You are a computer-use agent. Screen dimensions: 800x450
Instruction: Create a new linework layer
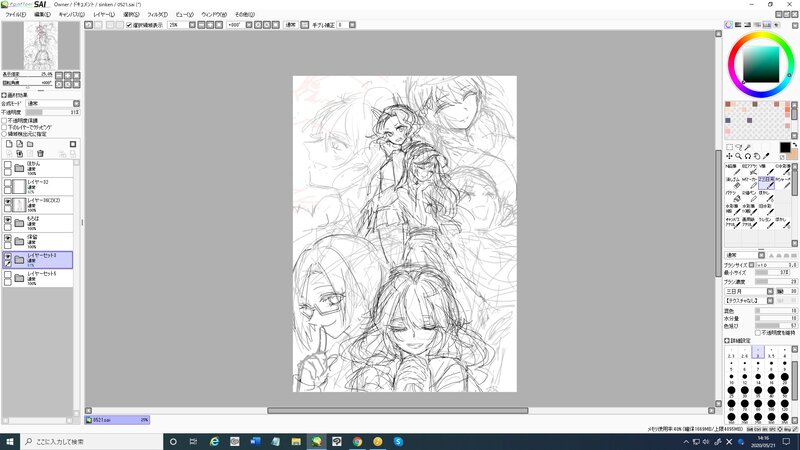click(x=19, y=144)
